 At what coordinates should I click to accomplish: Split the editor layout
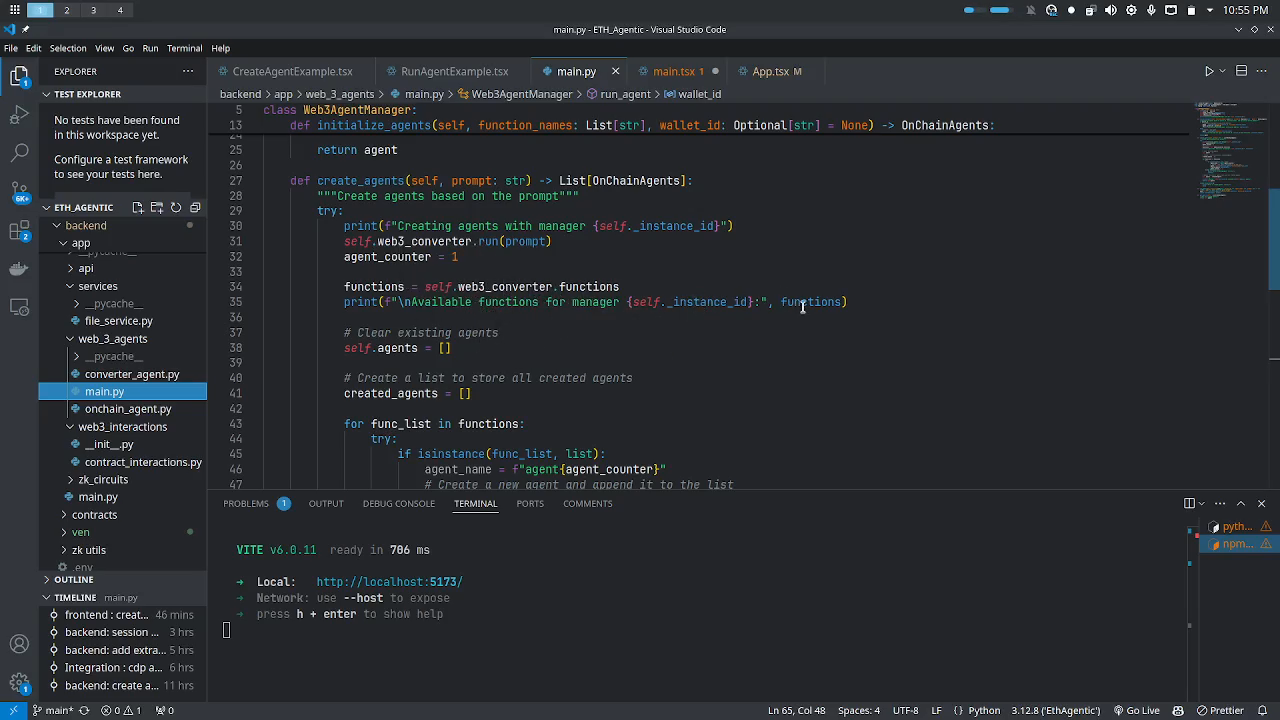[1241, 71]
